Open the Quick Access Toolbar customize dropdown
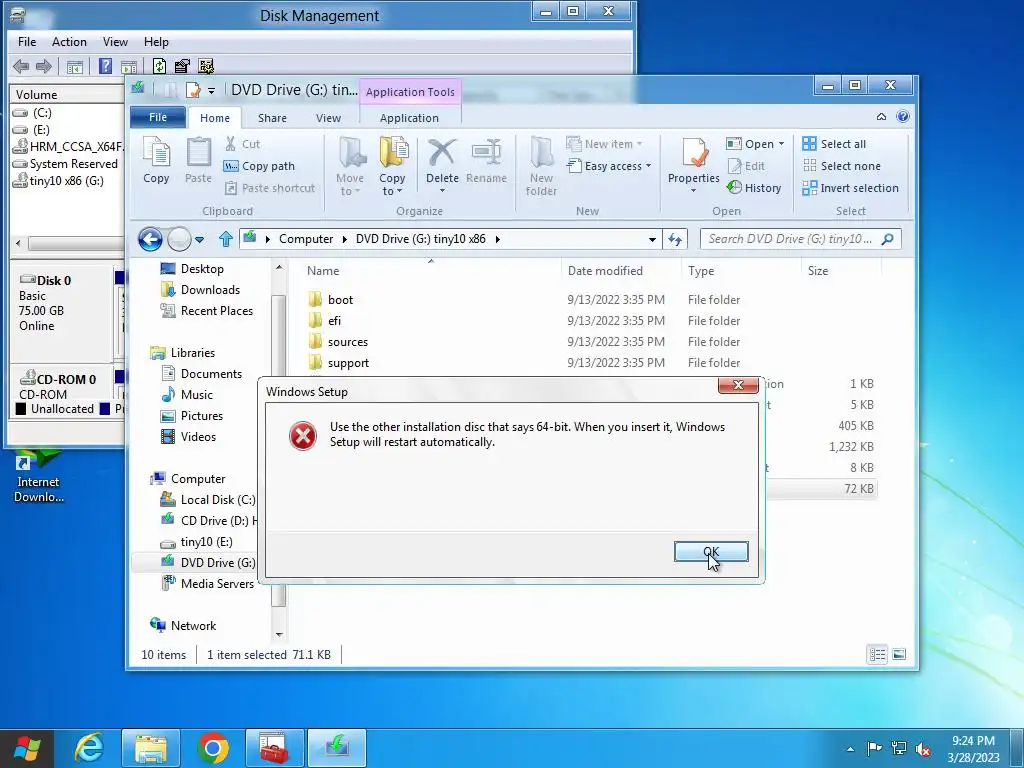The height and width of the screenshot is (768, 1024). [211, 91]
